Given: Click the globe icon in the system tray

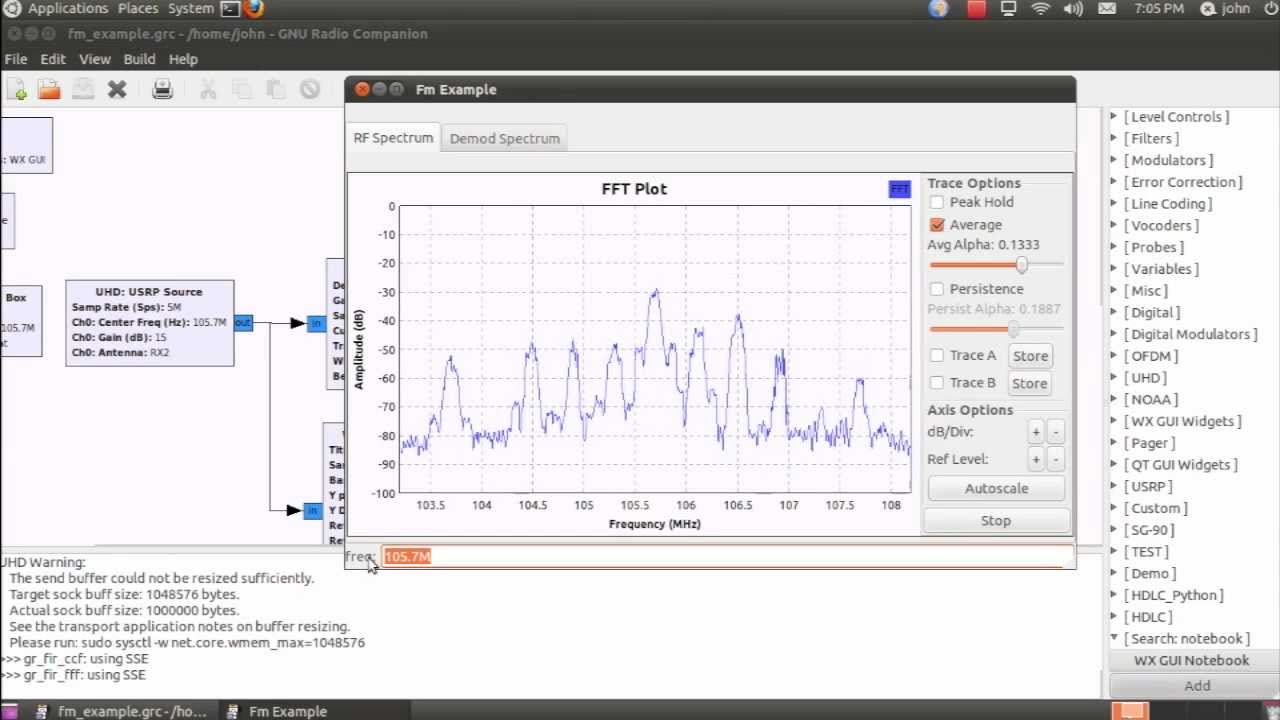Looking at the screenshot, I should point(938,9).
